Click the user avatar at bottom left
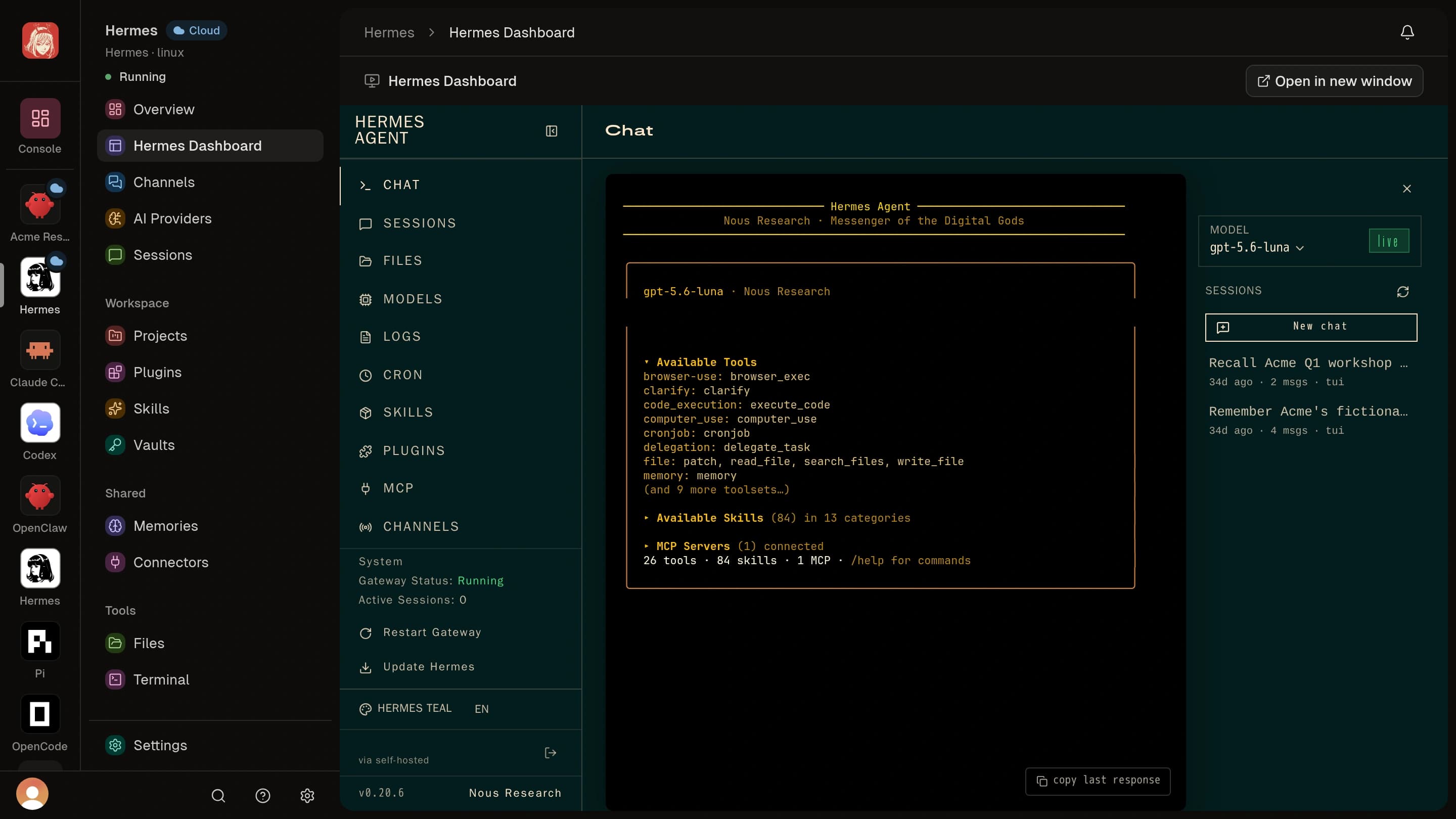 pos(32,794)
